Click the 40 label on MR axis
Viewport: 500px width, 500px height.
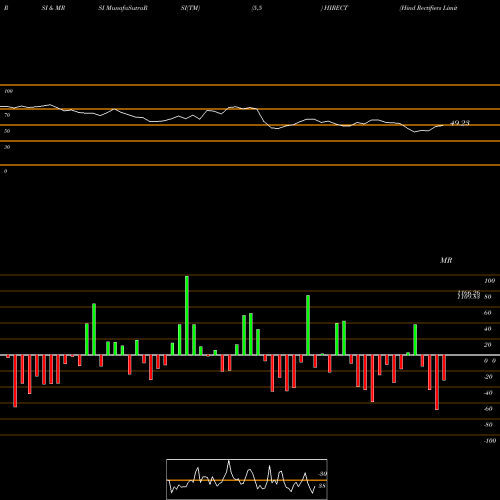(488, 329)
